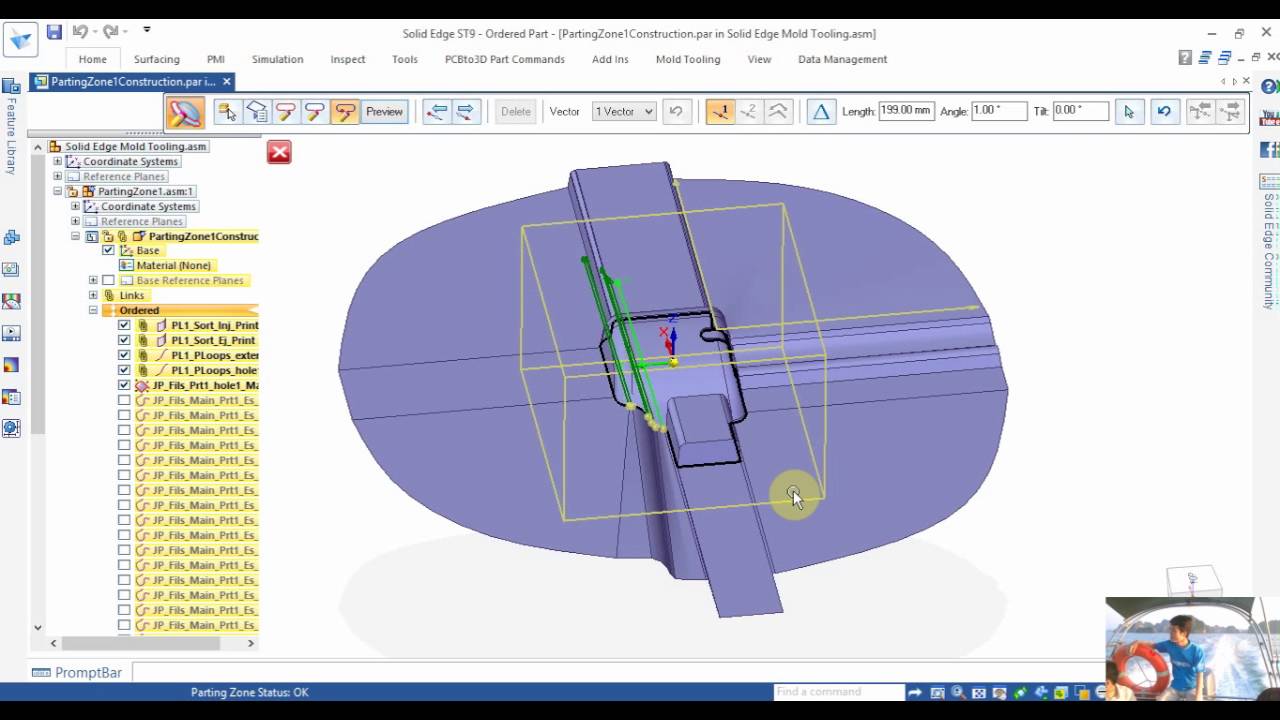Uncheck the JP_Fils_Prt1_hole1 checkbox

pos(124,385)
